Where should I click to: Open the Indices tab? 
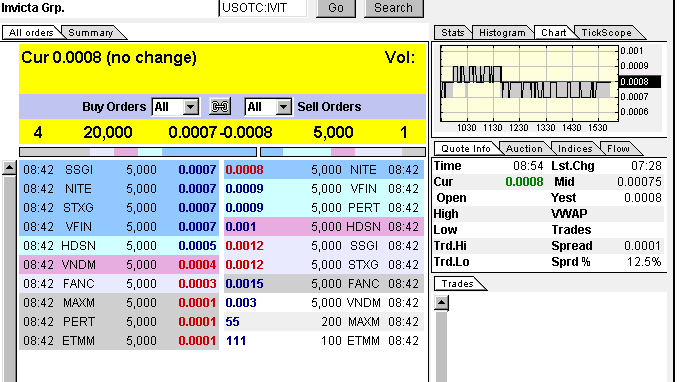(575, 149)
